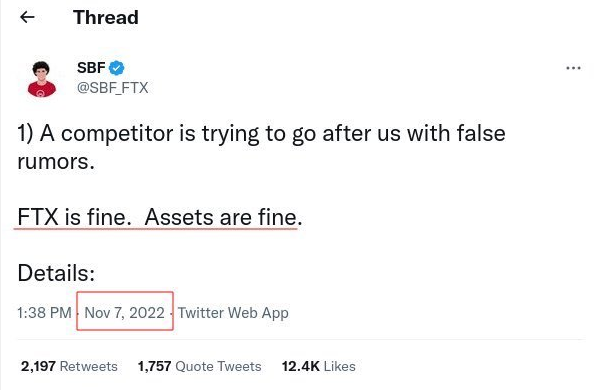605x390 pixels.
Task: Open the @SBF_FTX handle link
Action: pos(112,88)
